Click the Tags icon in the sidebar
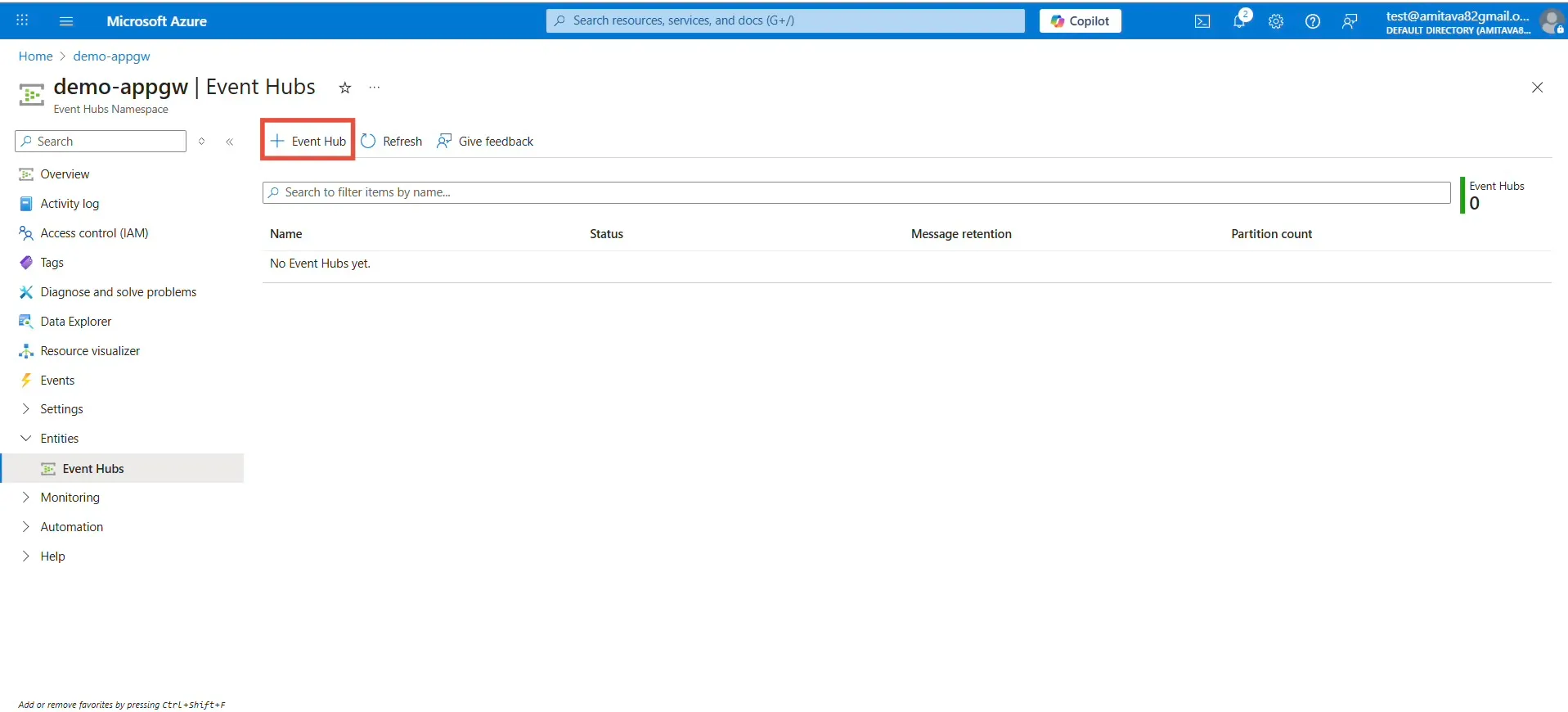Screen dimensions: 1568x712 pyautogui.click(x=26, y=263)
